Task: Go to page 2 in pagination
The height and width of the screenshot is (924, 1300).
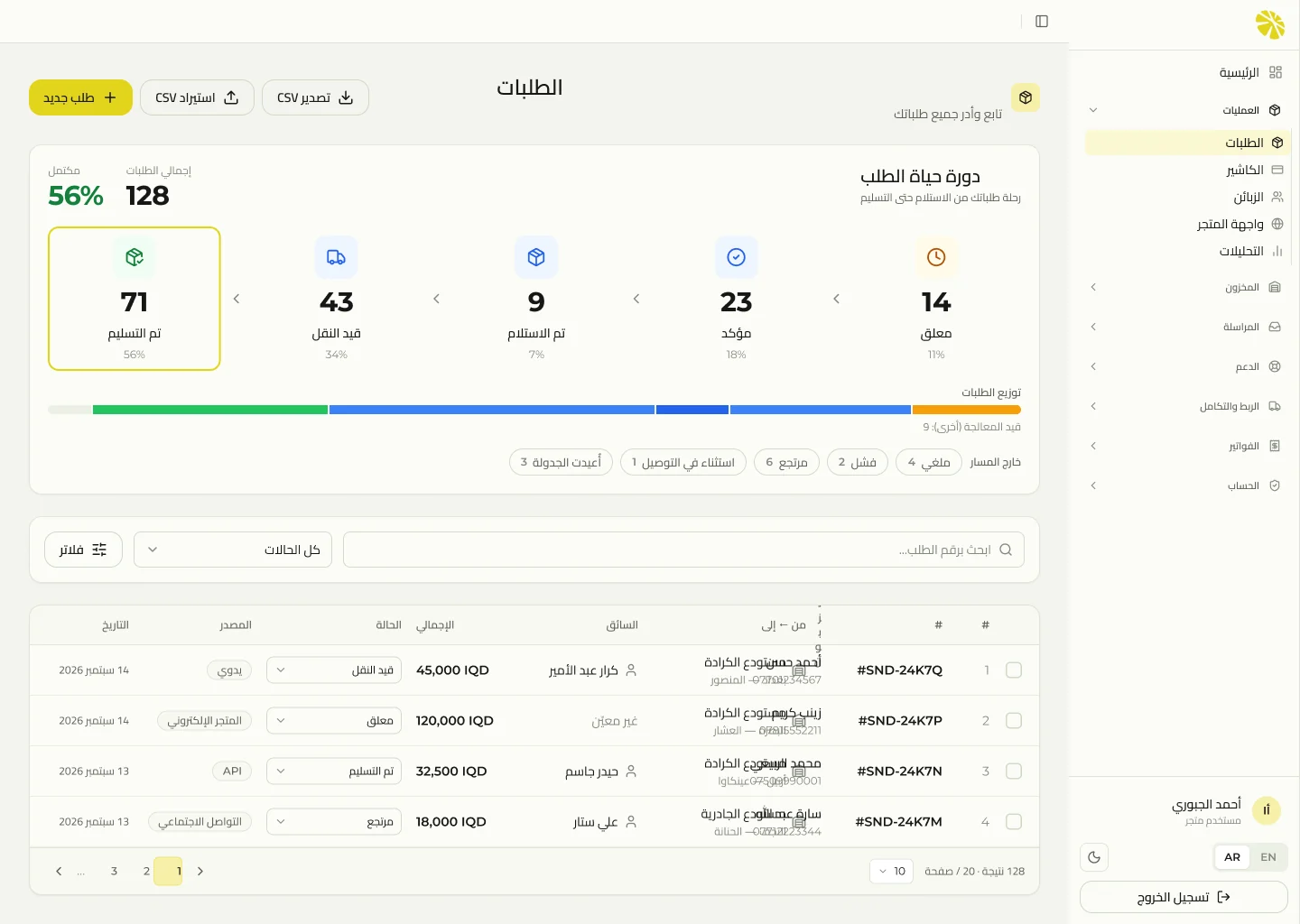Action: pyautogui.click(x=146, y=871)
